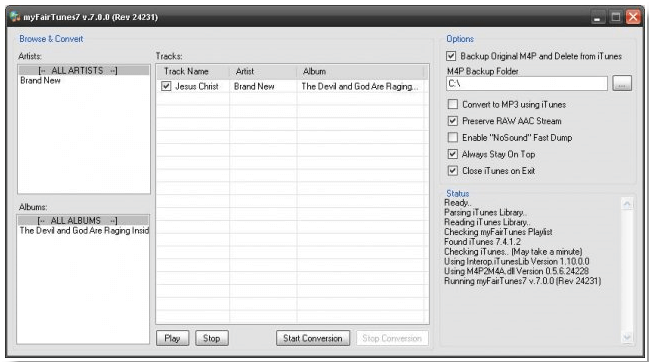
Task: Click the myFairTunes7 title bar app icon
Action: pyautogui.click(x=15, y=17)
